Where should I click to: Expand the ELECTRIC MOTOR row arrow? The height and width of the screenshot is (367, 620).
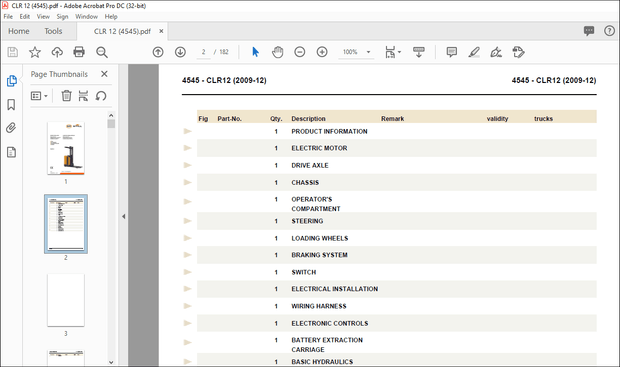[x=187, y=148]
